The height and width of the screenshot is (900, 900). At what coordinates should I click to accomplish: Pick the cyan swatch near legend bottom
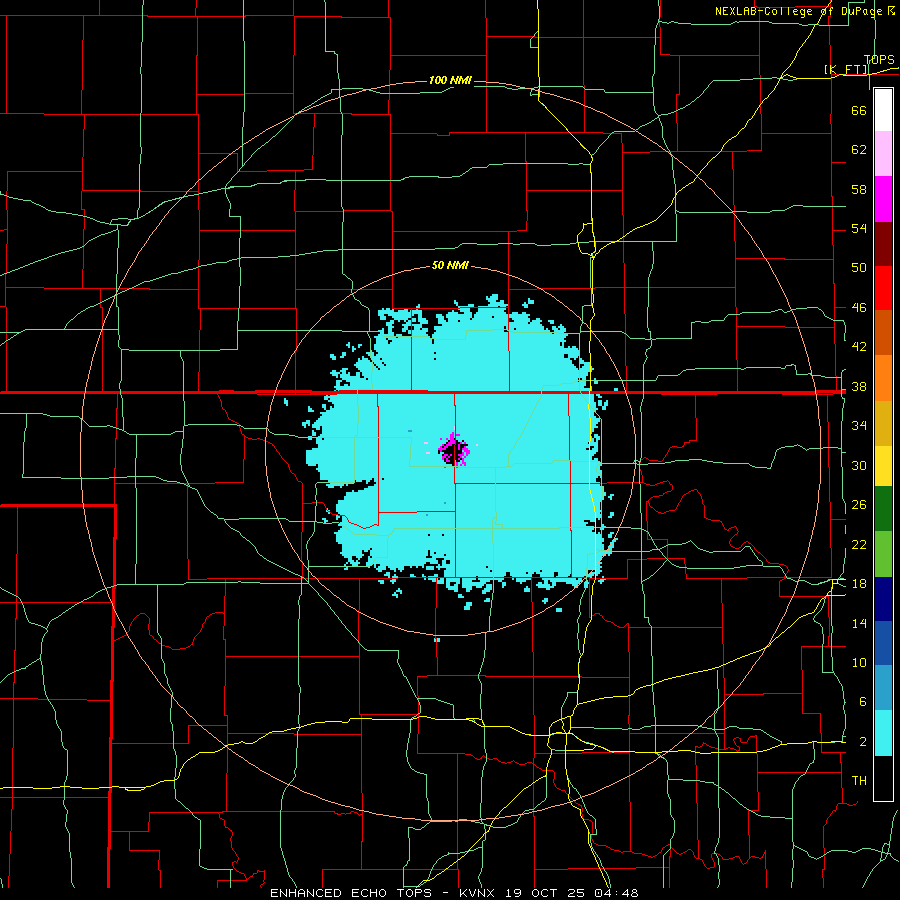(883, 733)
